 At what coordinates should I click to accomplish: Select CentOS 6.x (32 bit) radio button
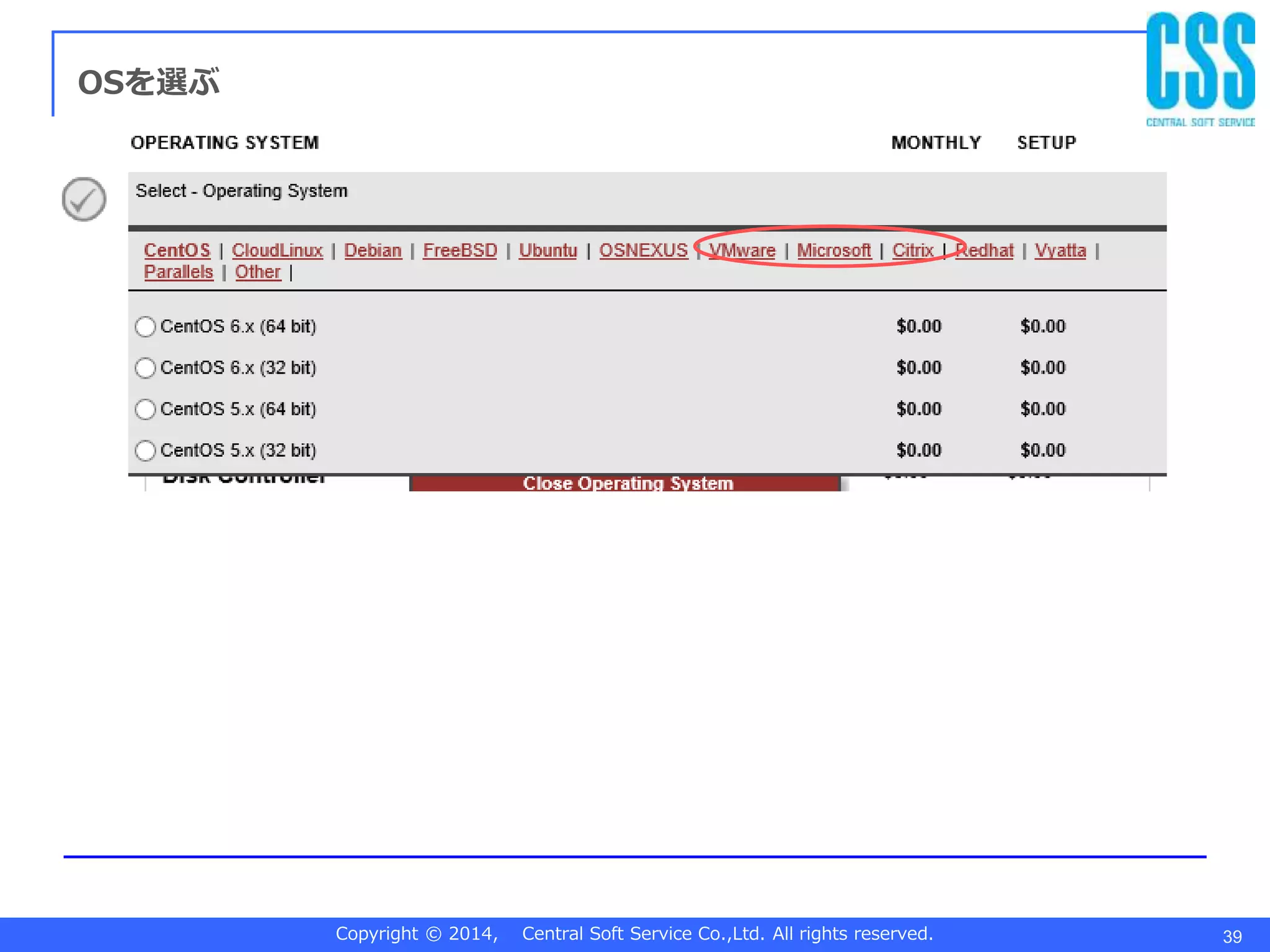click(x=145, y=368)
